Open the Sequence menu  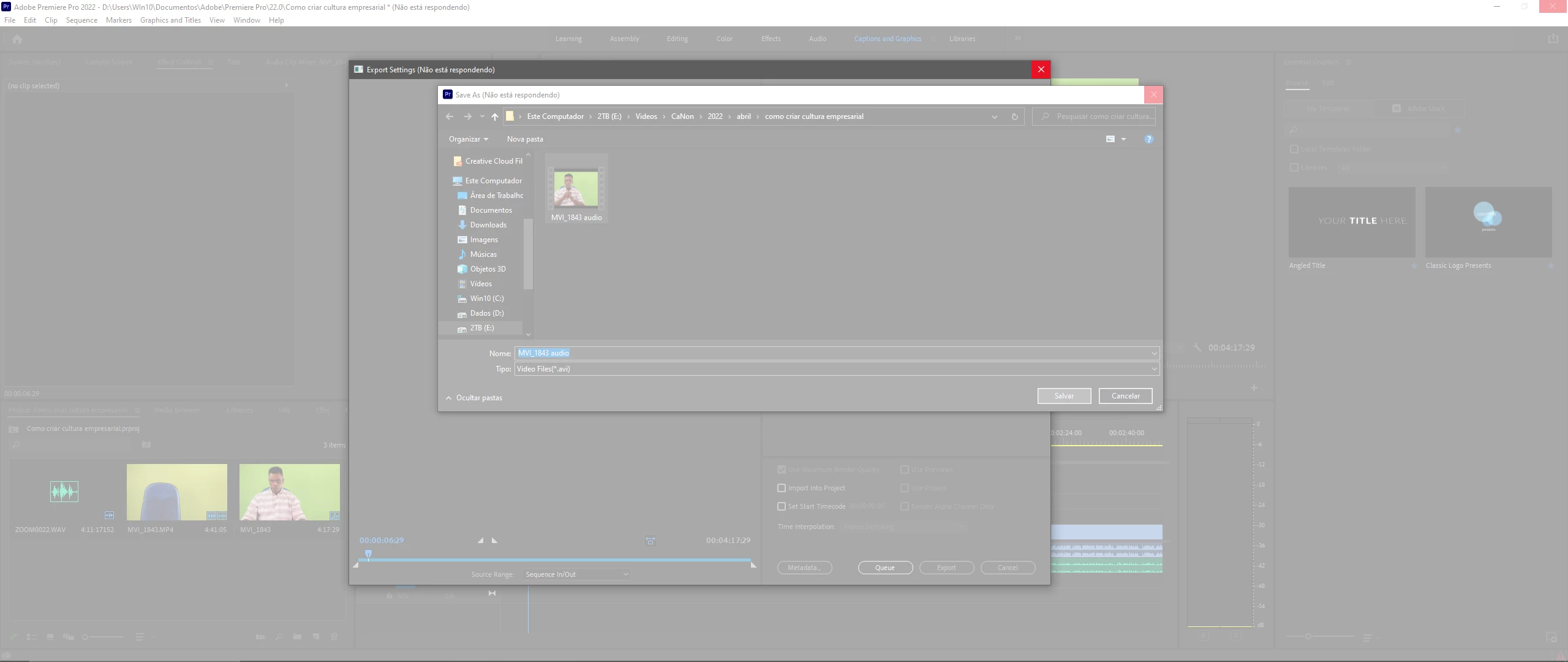tap(81, 20)
